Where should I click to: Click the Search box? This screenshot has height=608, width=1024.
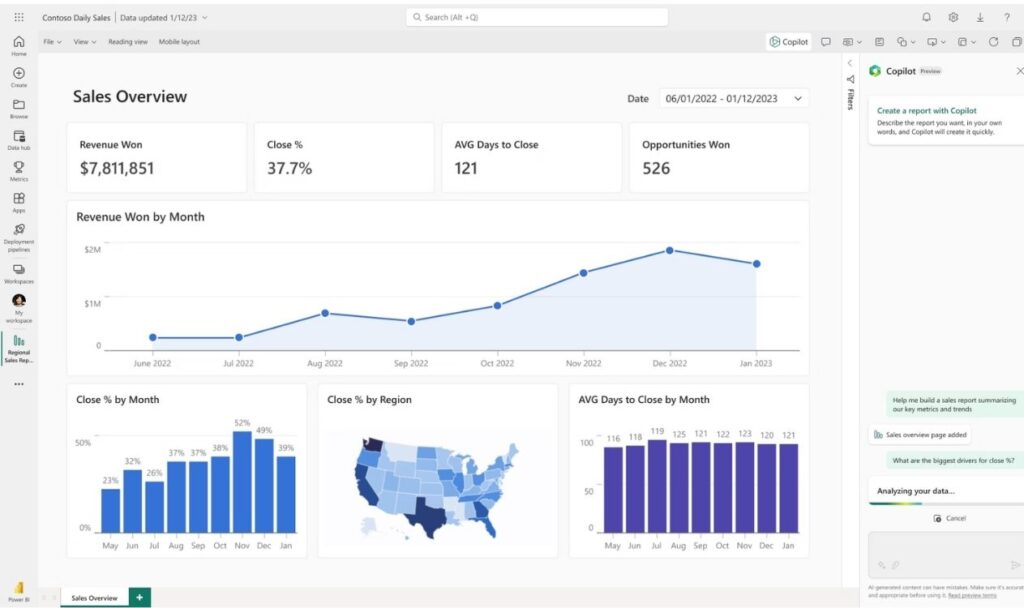[537, 17]
